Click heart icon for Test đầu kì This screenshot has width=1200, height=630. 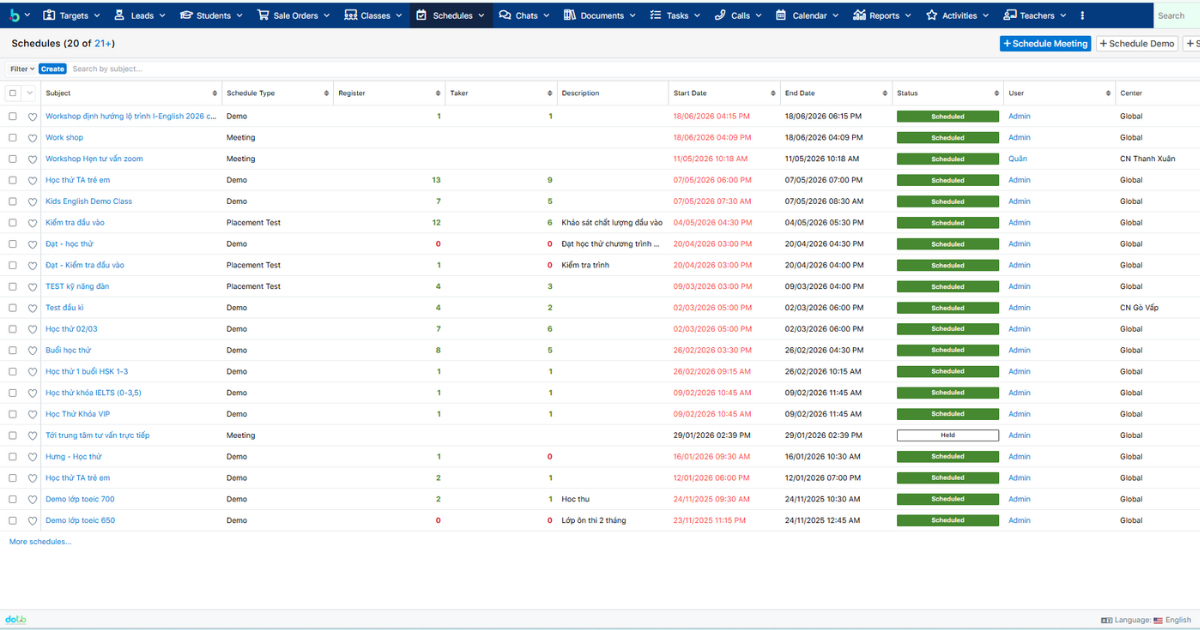(x=32, y=308)
